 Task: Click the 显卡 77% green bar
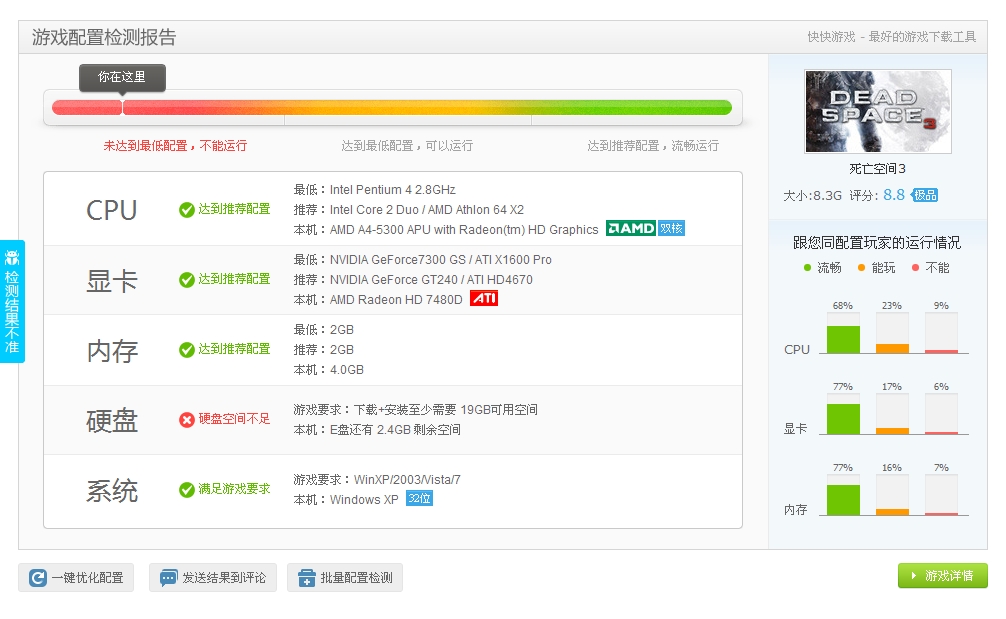[843, 419]
